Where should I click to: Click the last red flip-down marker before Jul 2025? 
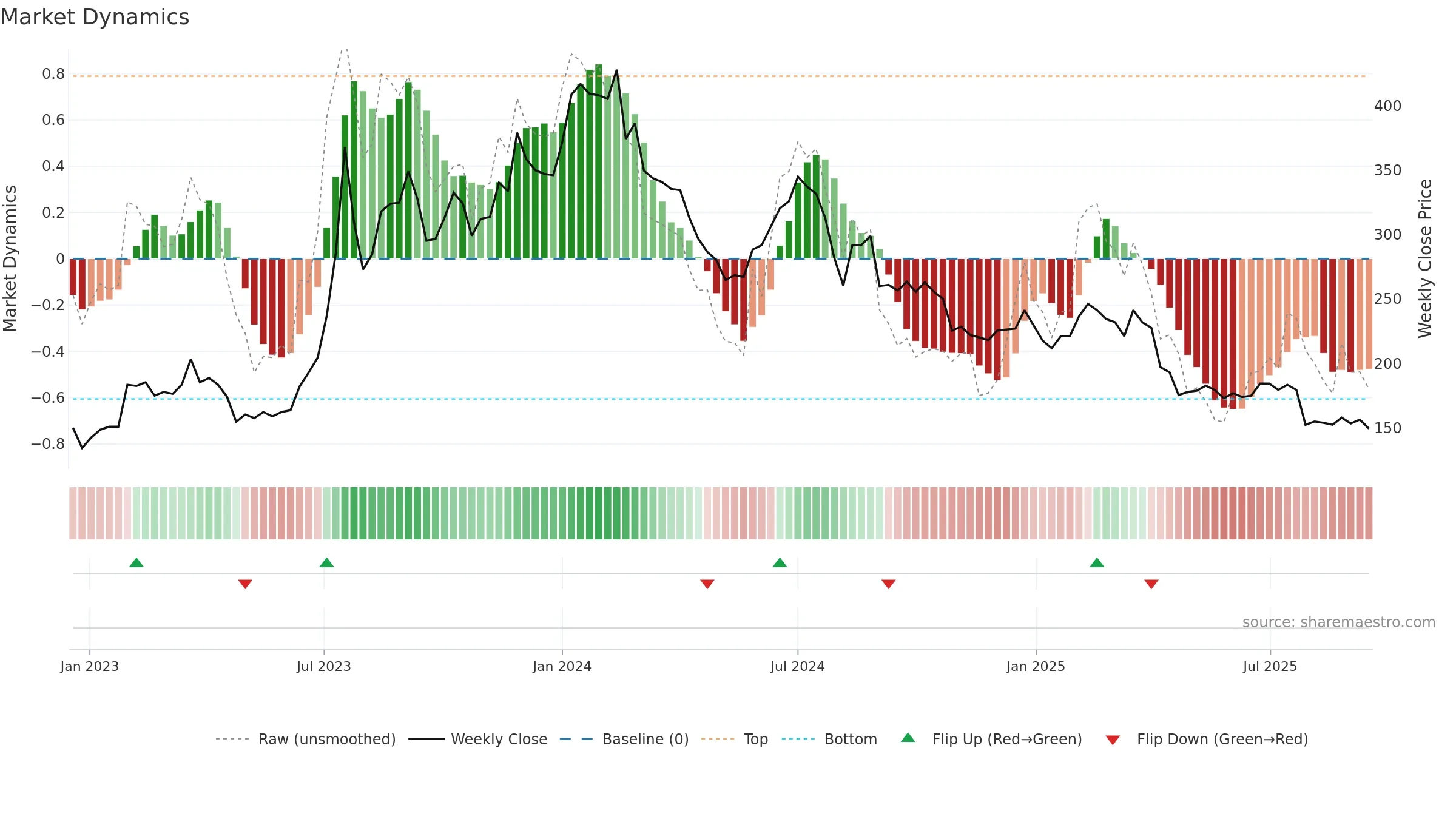coord(1151,584)
